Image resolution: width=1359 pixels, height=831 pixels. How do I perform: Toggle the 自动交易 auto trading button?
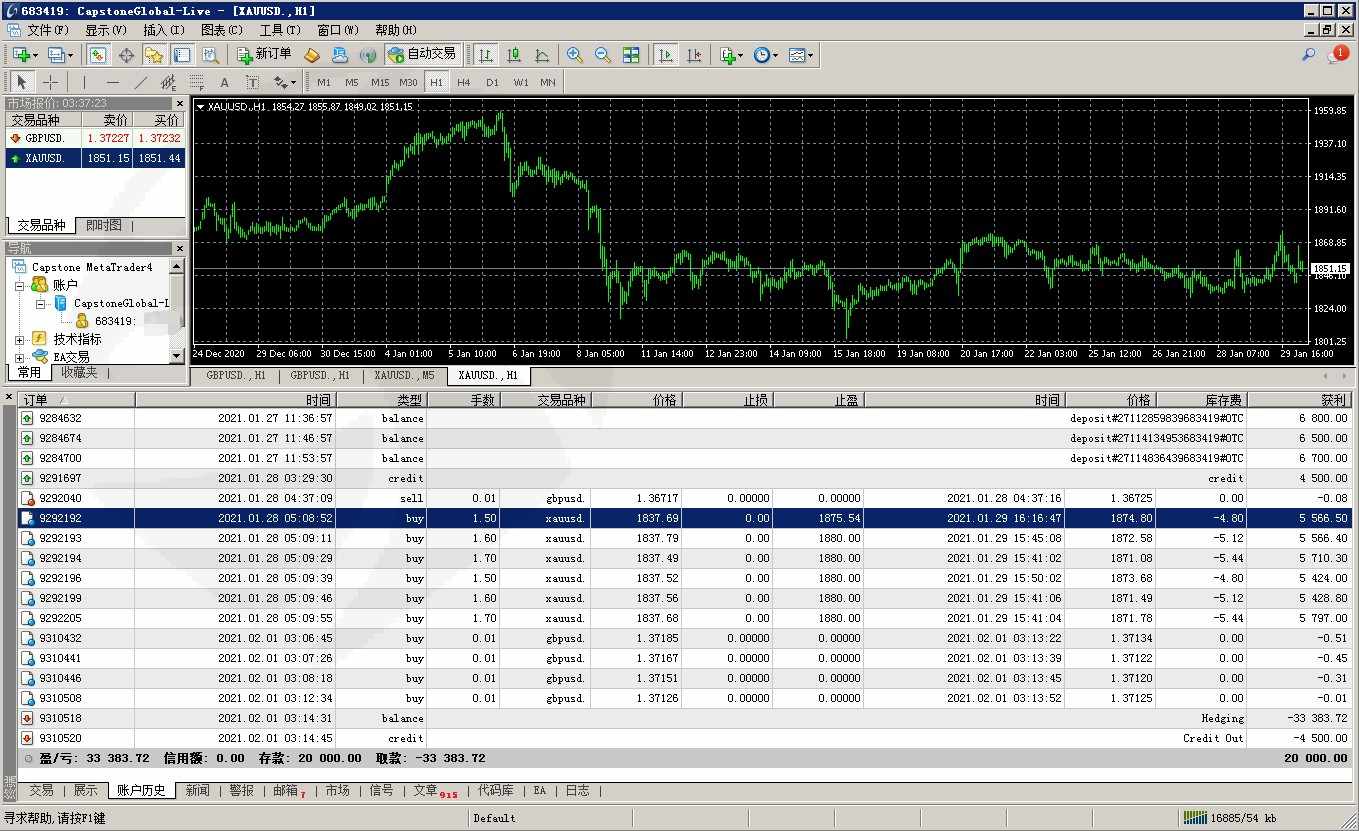(x=422, y=55)
